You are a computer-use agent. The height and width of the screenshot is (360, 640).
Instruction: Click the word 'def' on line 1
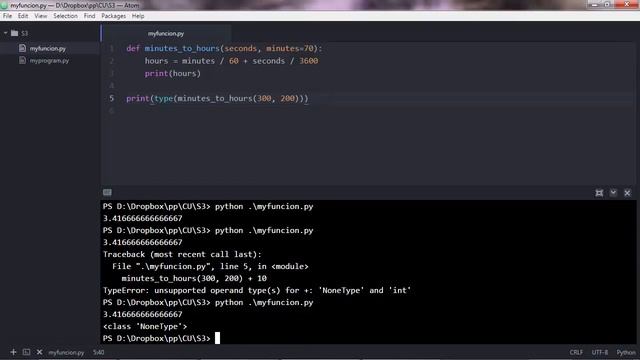pyautogui.click(x=133, y=49)
